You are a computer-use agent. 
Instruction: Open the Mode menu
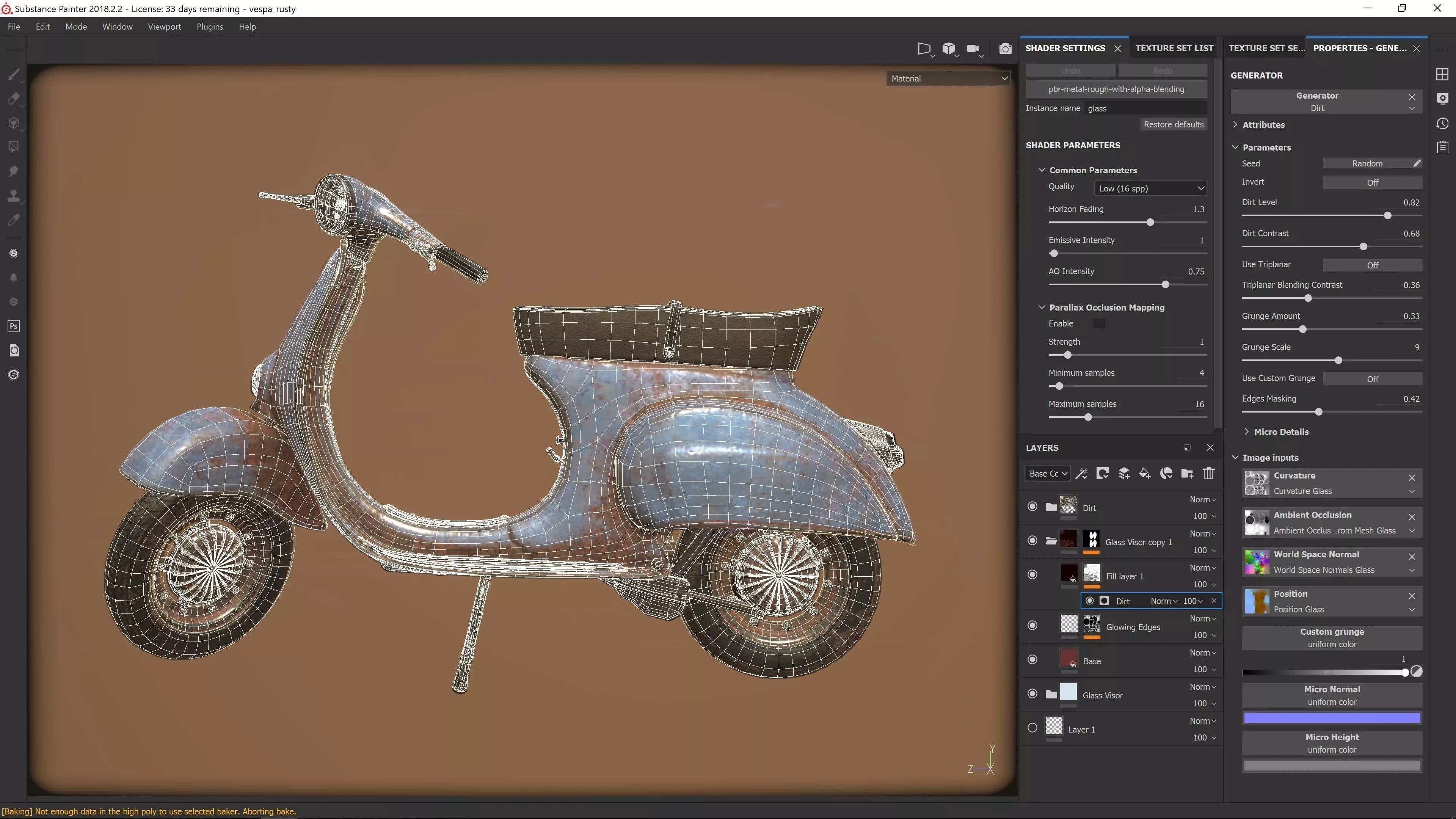point(76,27)
